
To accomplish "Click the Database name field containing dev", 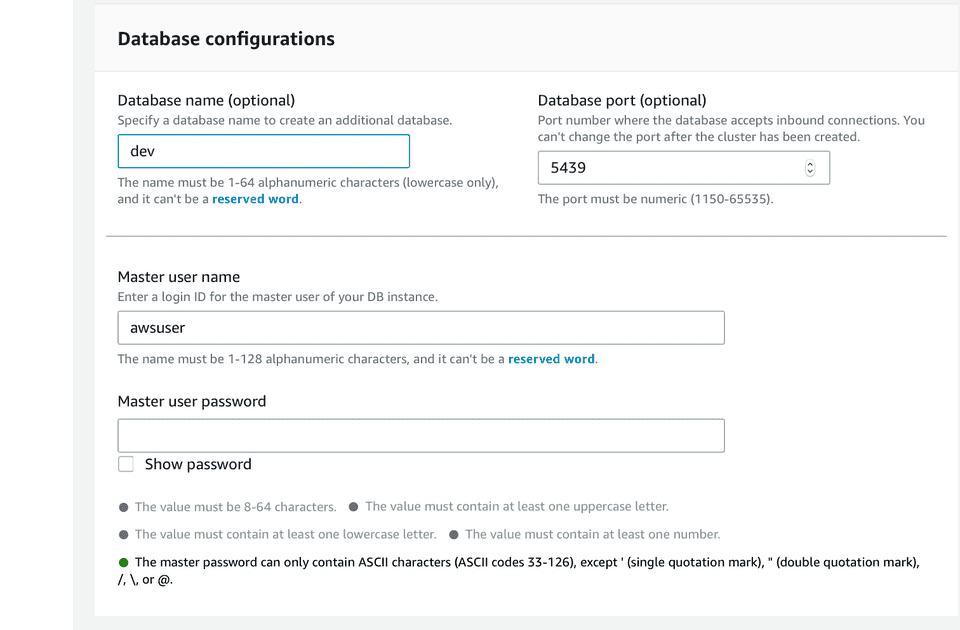I will click(263, 151).
